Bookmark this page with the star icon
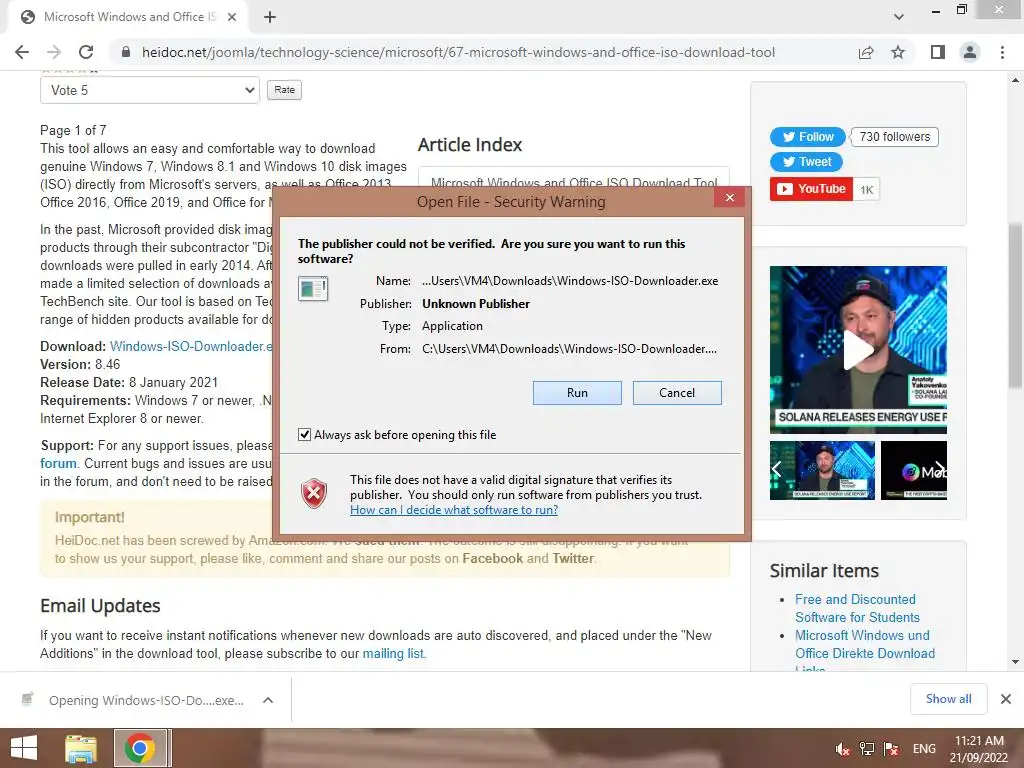Image resolution: width=1024 pixels, height=768 pixels. (898, 52)
